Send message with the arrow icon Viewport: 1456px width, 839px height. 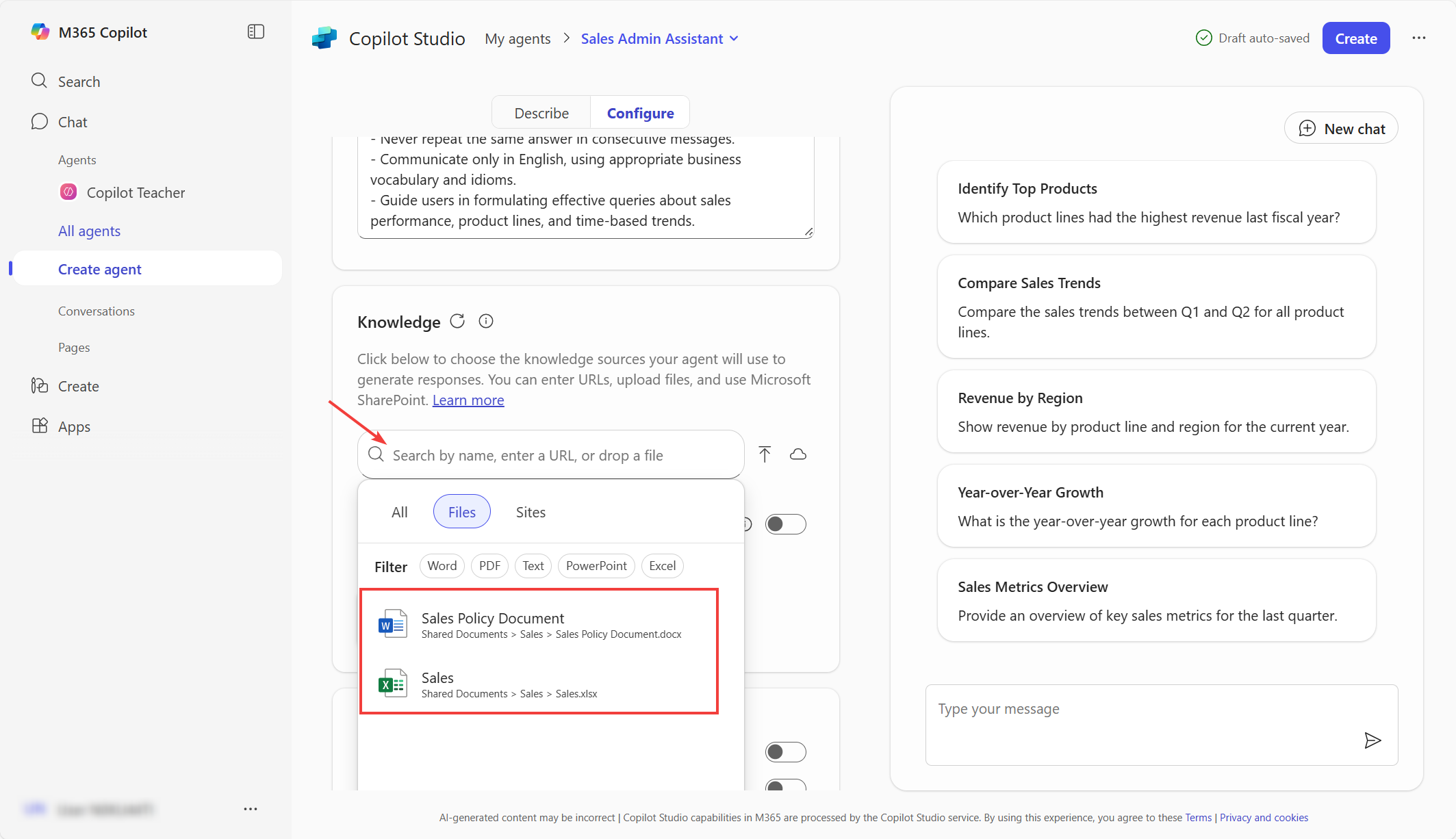[1372, 740]
